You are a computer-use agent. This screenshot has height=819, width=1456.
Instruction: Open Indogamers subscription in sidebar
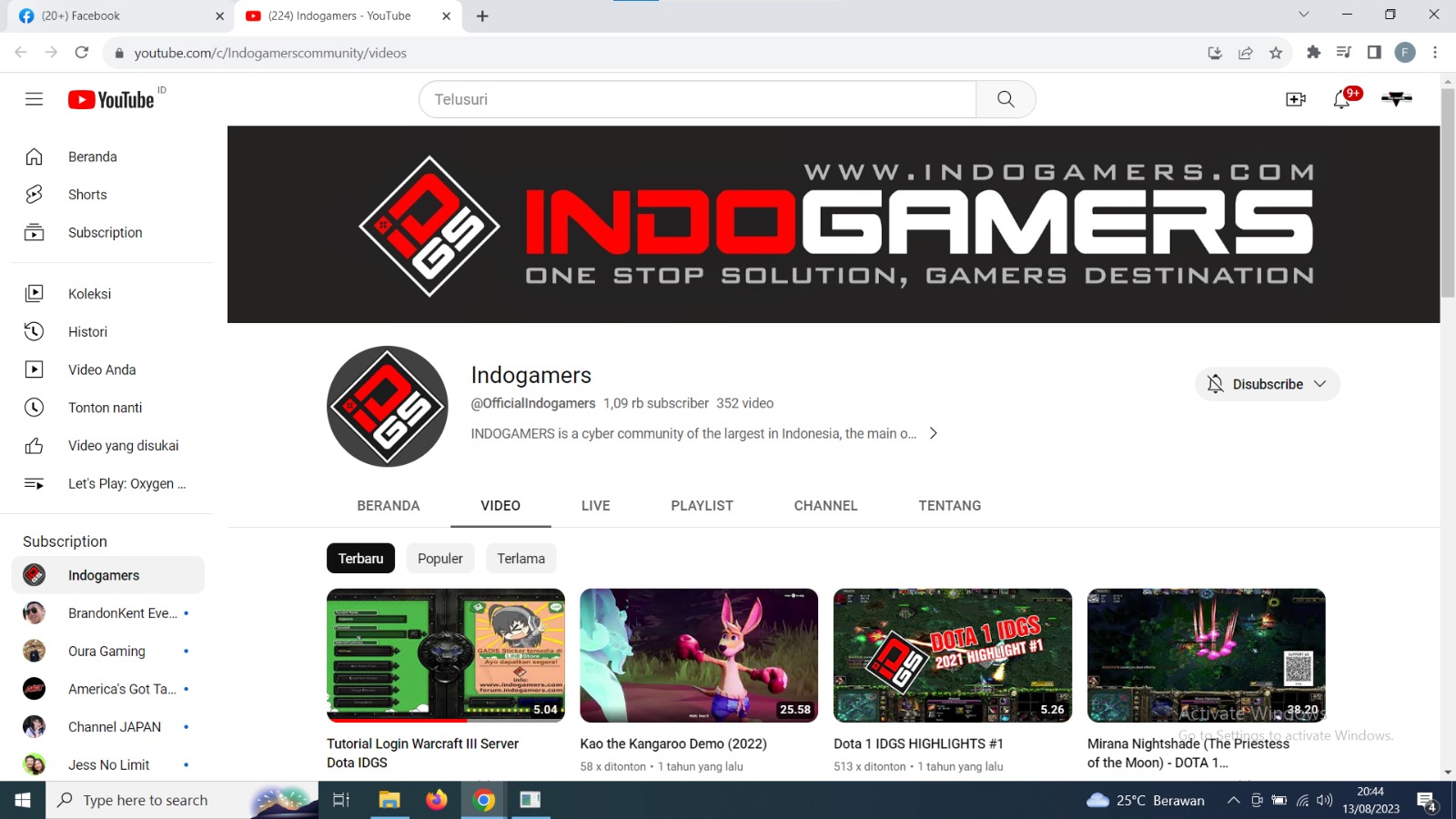(108, 575)
